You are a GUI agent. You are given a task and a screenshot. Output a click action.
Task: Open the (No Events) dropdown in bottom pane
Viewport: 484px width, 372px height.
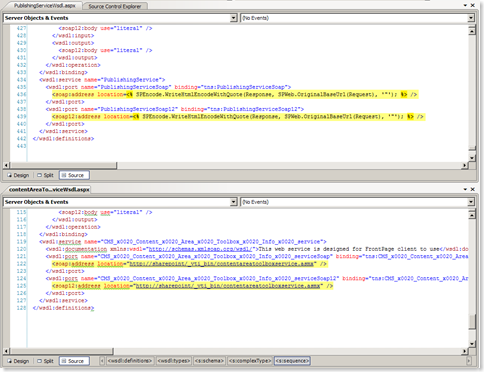click(x=471, y=202)
